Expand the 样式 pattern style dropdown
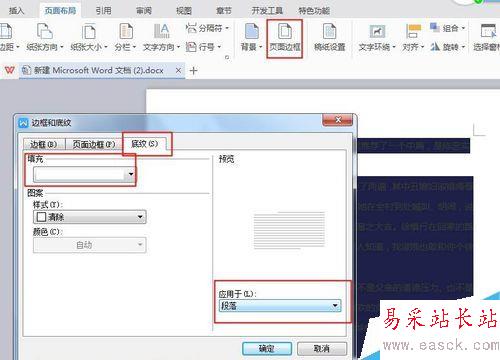Viewport: 500px width, 360px height. [140, 217]
